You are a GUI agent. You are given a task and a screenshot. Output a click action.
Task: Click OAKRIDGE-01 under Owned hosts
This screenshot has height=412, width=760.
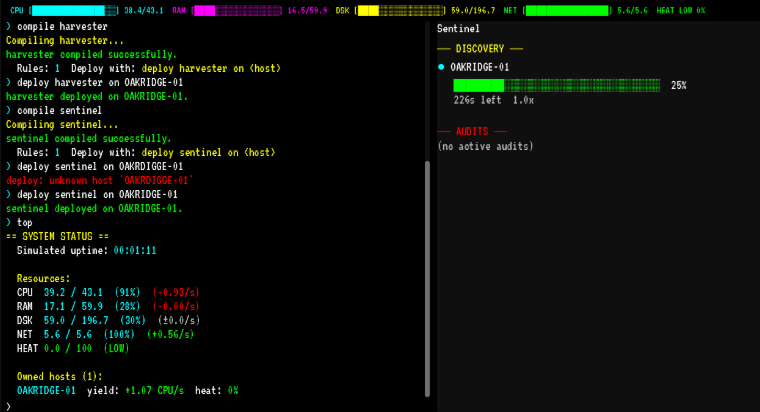pyautogui.click(x=46, y=391)
